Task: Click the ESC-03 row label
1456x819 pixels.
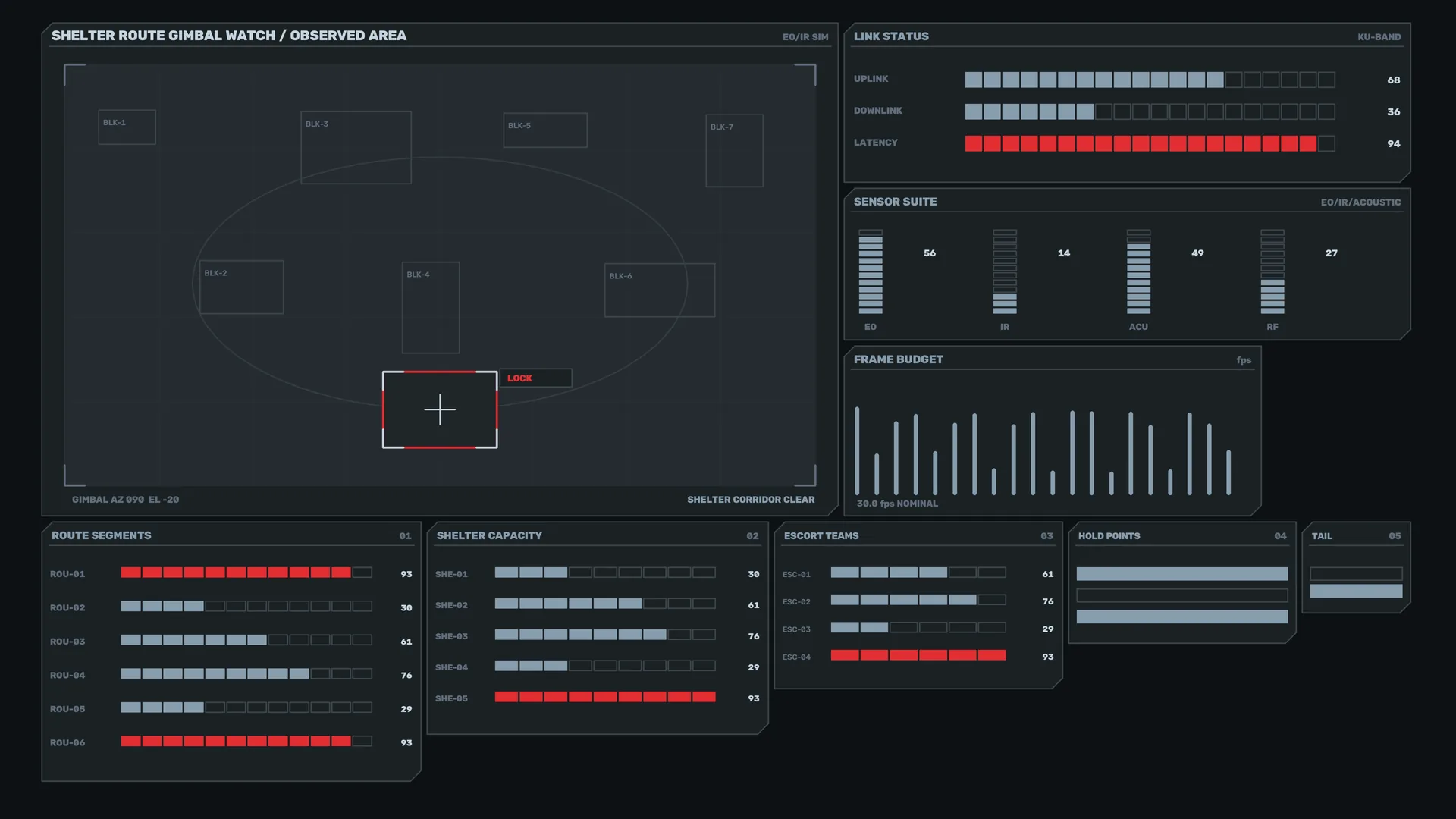Action: [796, 629]
